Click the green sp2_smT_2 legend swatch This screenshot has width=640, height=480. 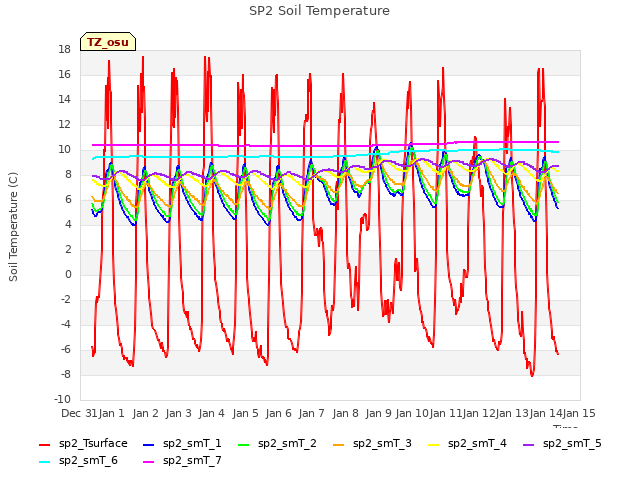[244, 444]
